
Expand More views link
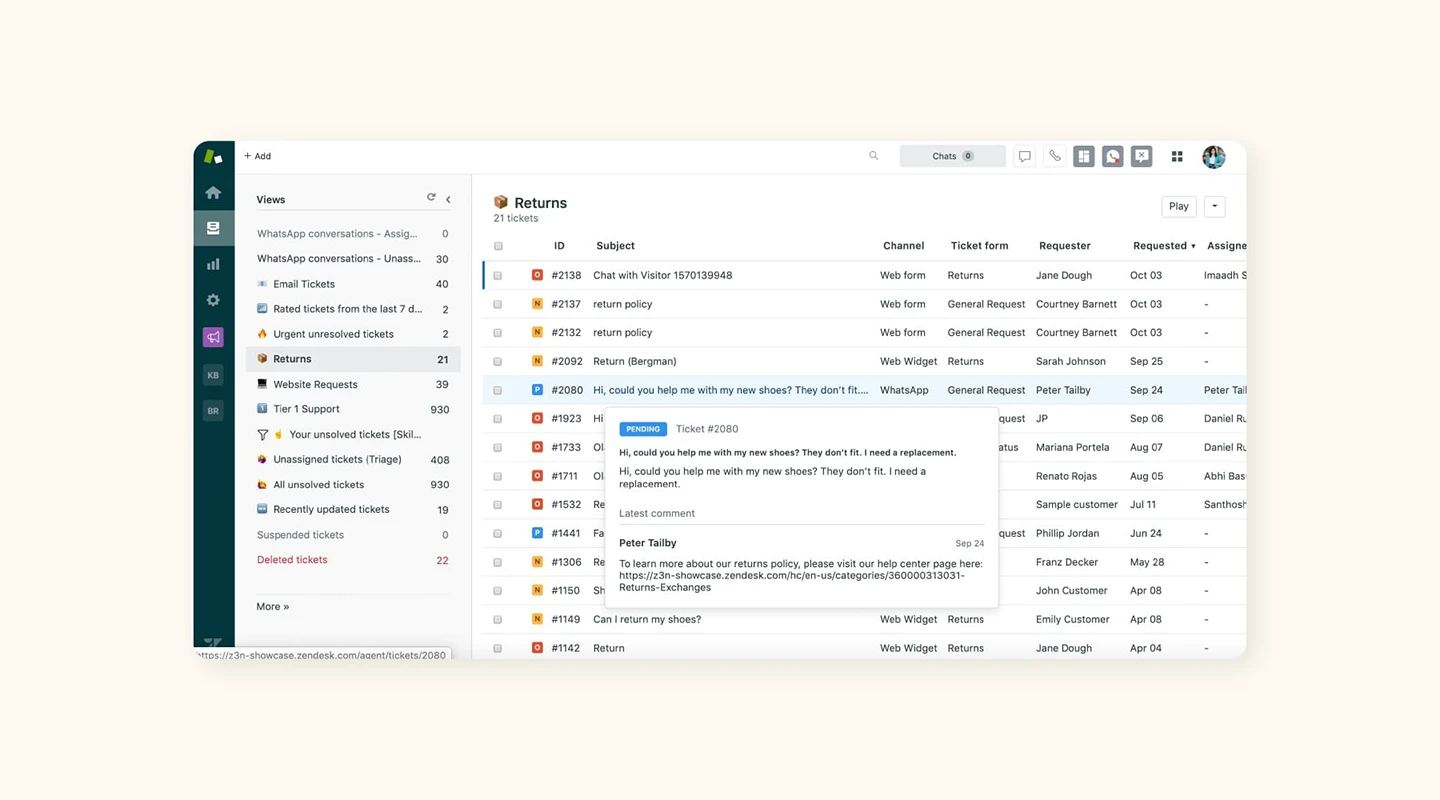272,606
